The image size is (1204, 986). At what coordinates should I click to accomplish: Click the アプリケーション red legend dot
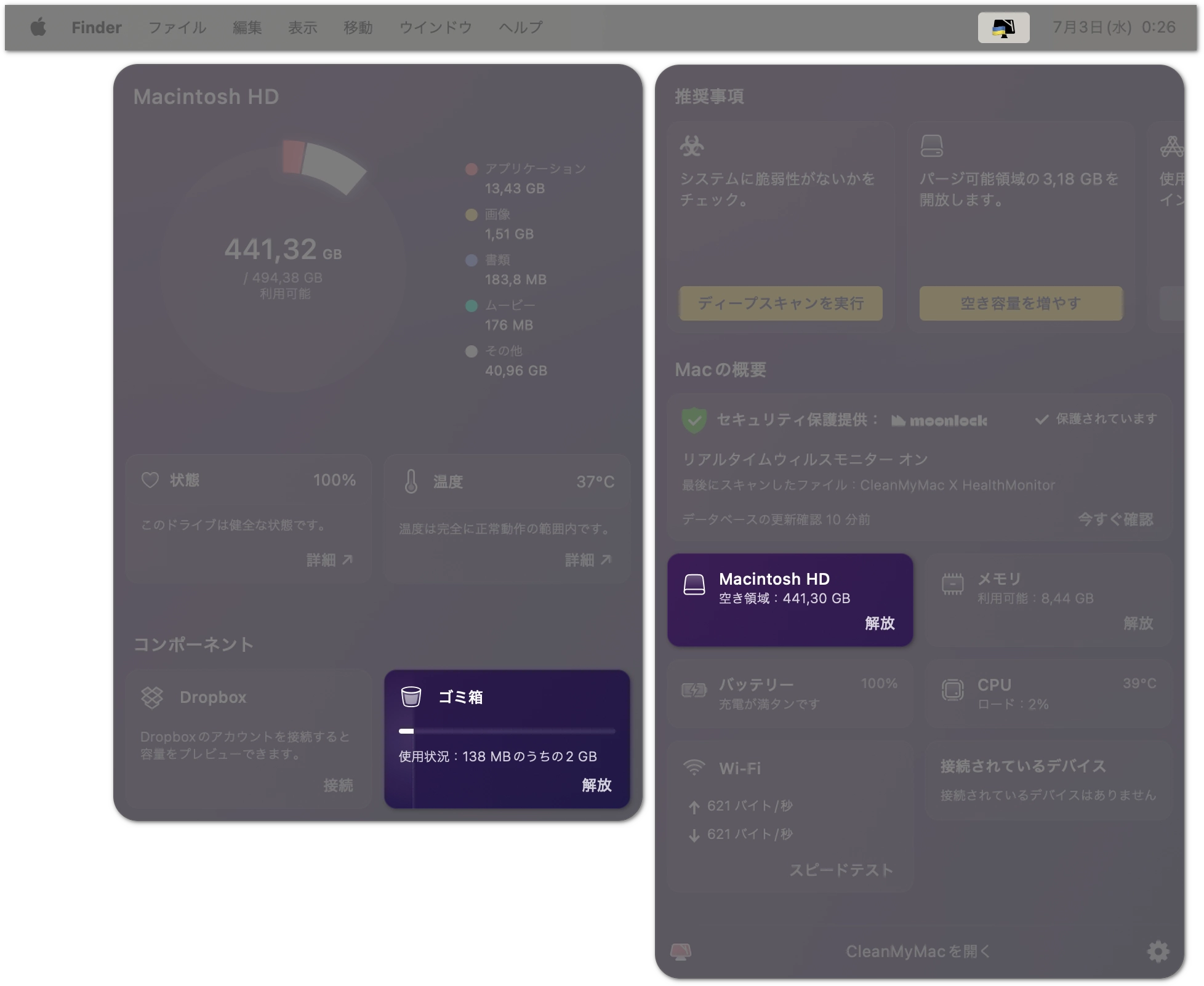pyautogui.click(x=472, y=169)
